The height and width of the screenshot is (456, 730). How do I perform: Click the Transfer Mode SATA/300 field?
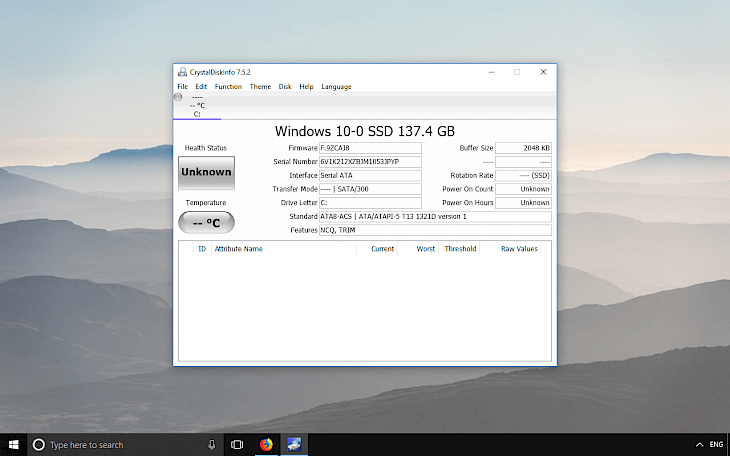point(370,189)
